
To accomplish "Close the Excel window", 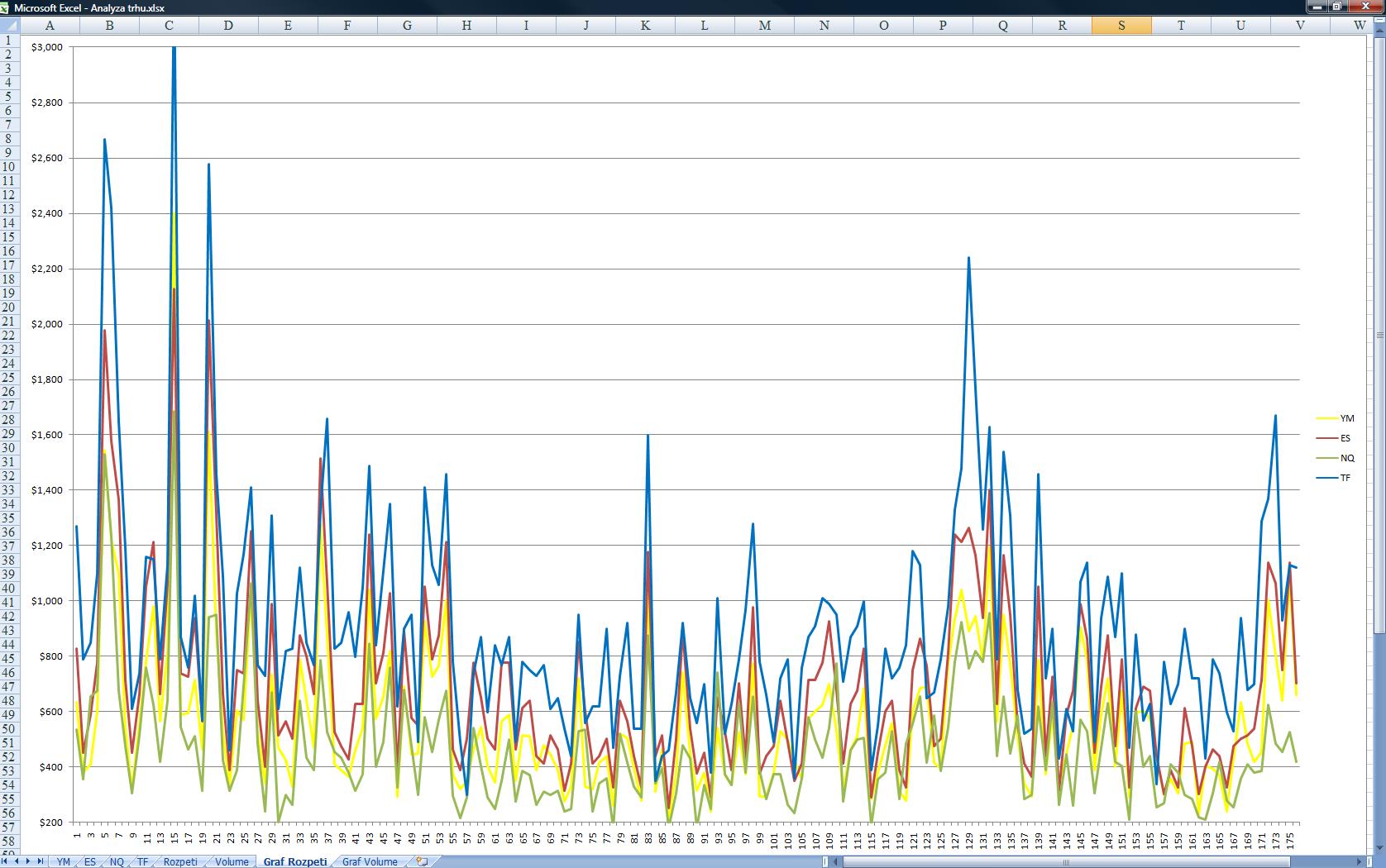I will [1364, 7].
